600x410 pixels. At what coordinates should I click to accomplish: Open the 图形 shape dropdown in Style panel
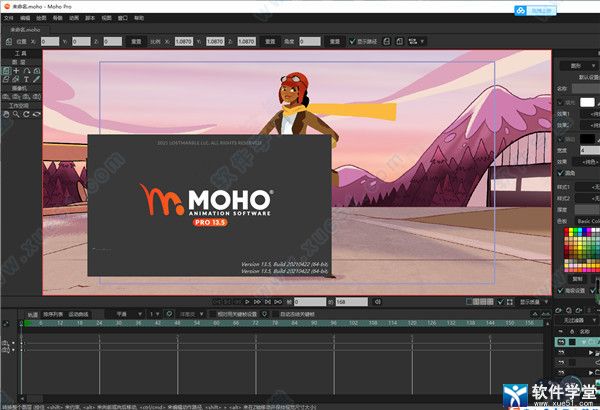578,66
